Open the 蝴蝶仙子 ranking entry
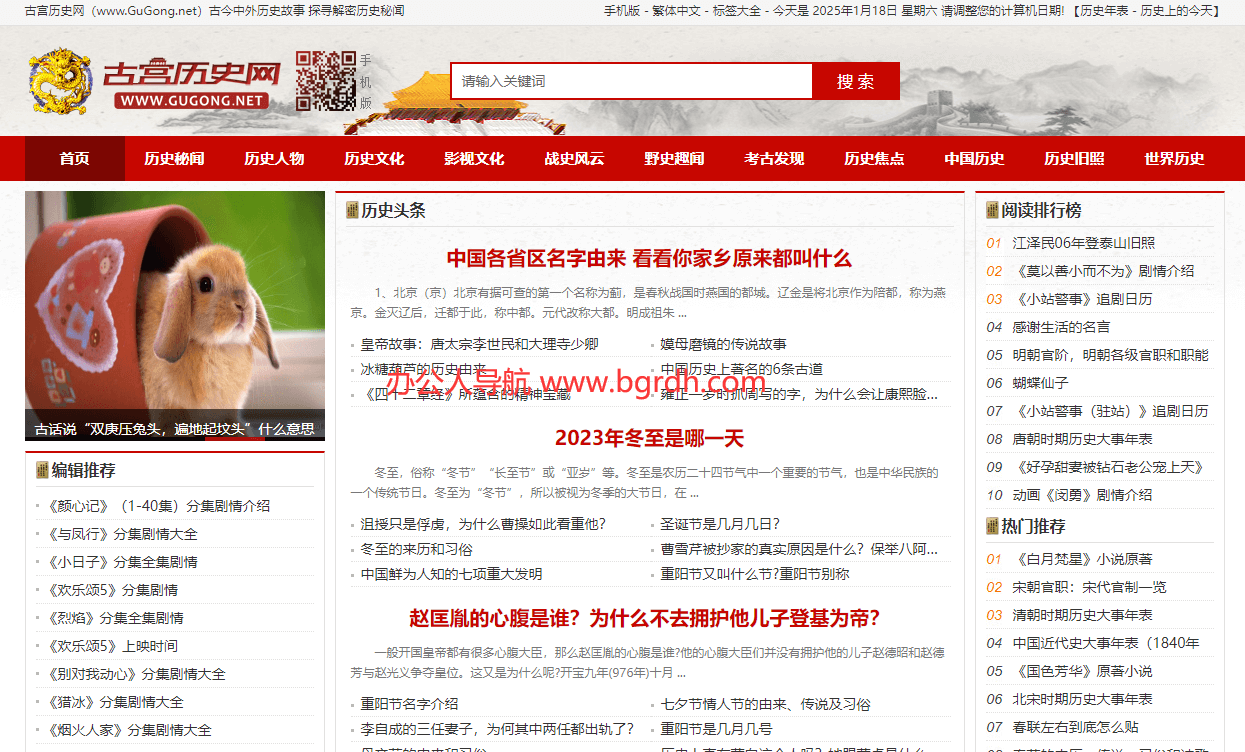This screenshot has width=1245, height=752. [1040, 383]
